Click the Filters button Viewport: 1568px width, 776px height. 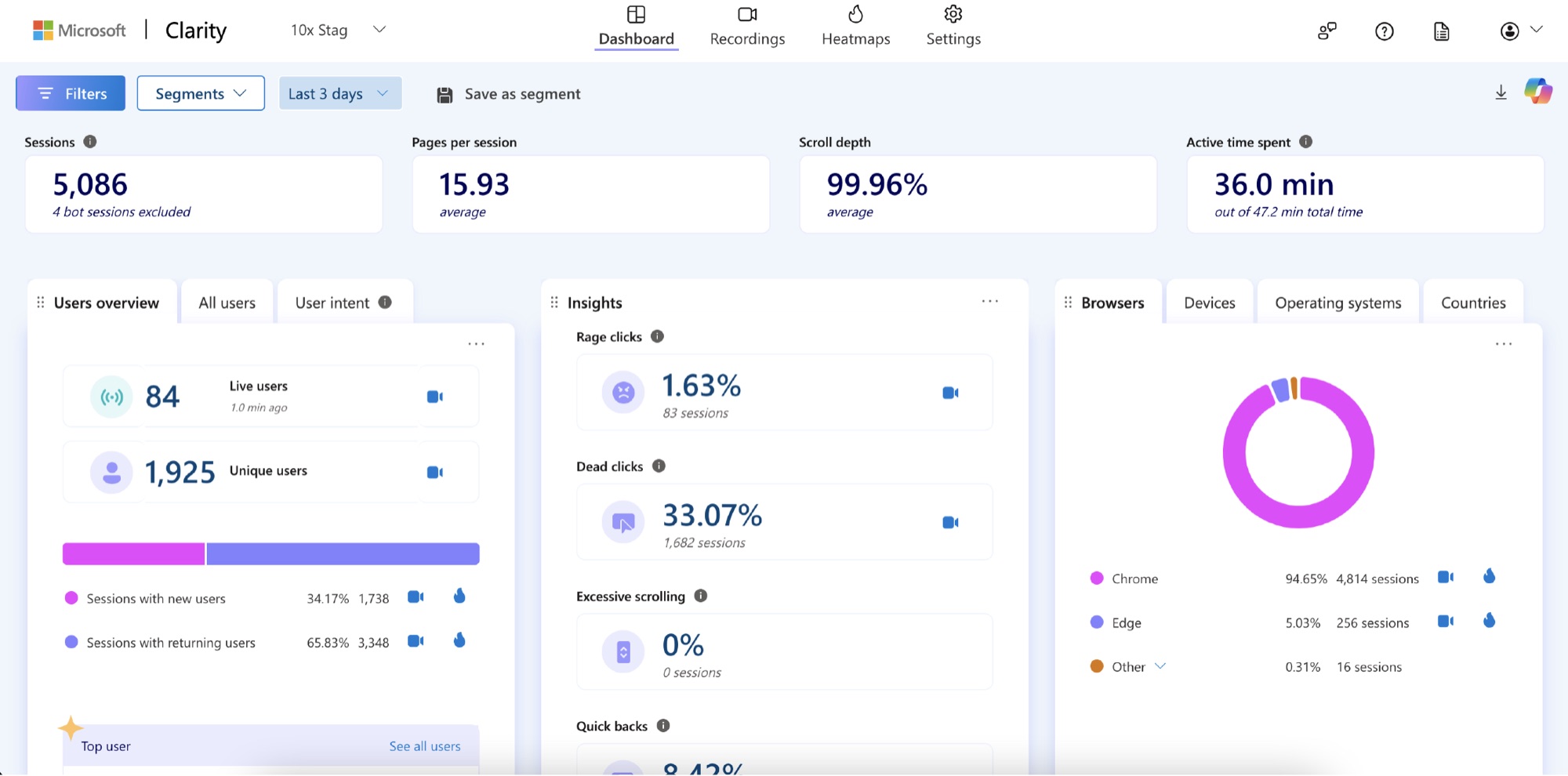coord(71,93)
